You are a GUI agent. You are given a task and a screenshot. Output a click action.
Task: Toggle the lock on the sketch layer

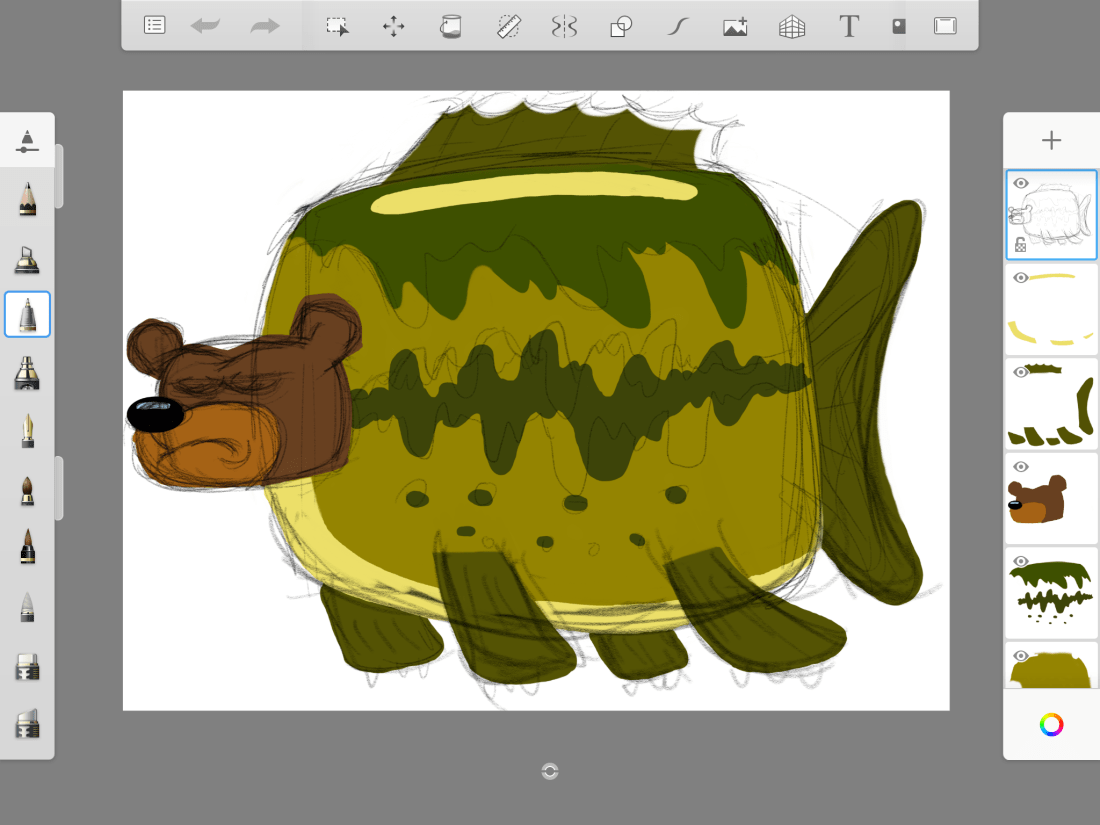pyautogui.click(x=1021, y=244)
